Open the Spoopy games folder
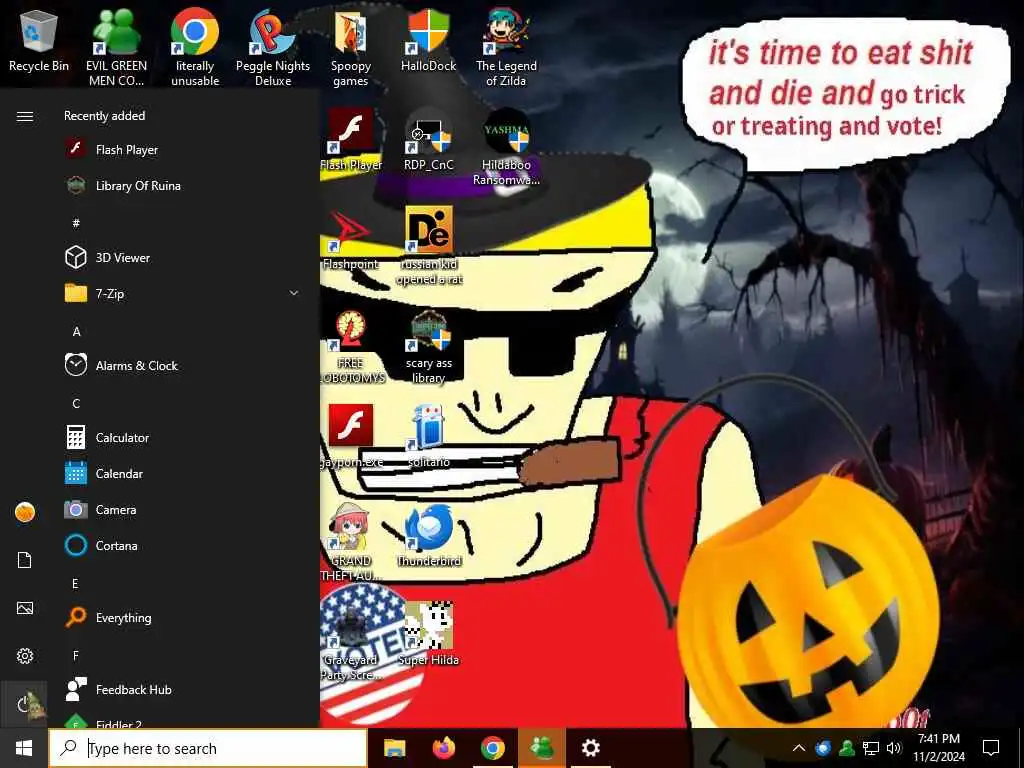The width and height of the screenshot is (1024, 768). [351, 49]
